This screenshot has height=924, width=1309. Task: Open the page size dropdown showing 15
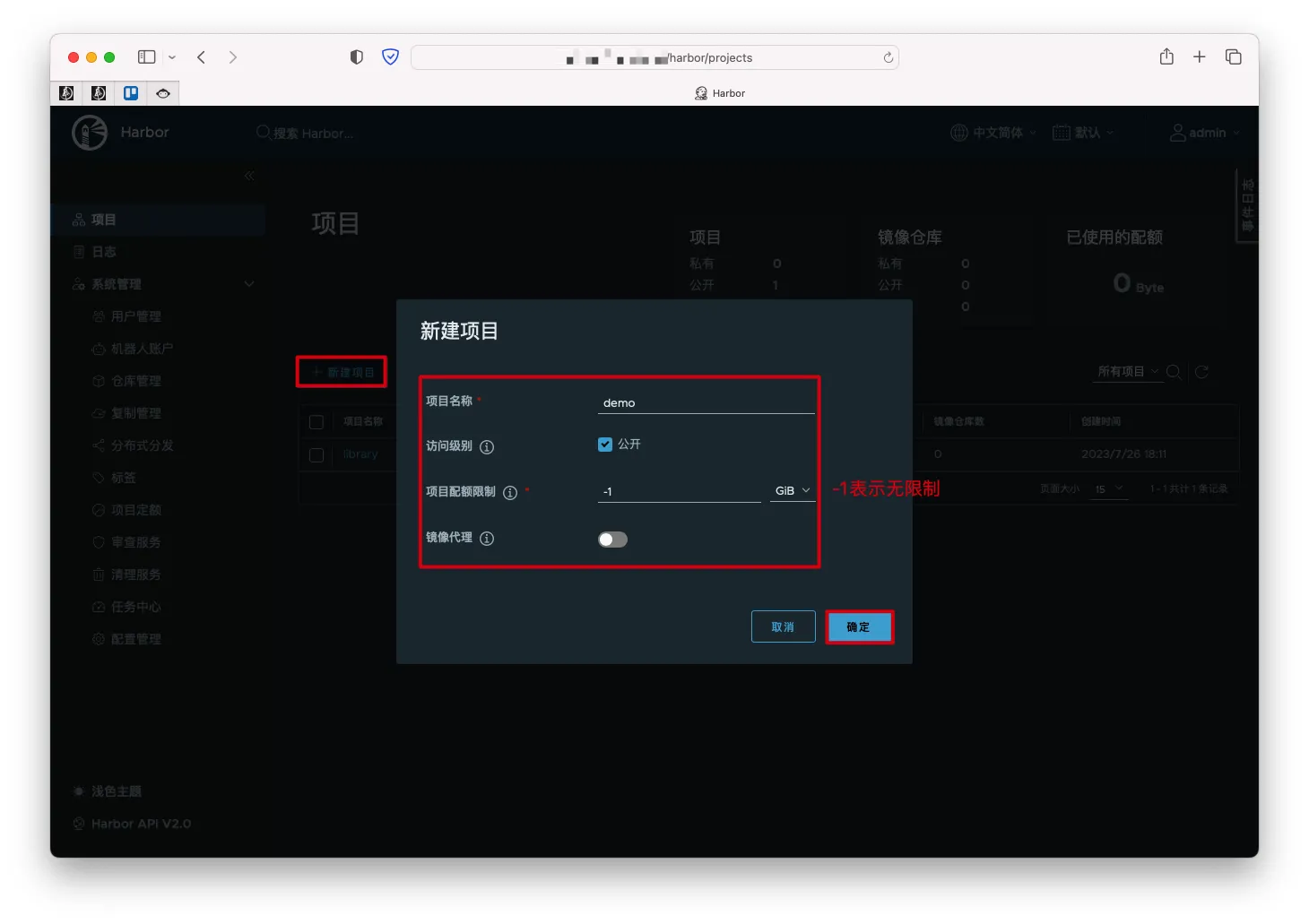tap(1109, 489)
